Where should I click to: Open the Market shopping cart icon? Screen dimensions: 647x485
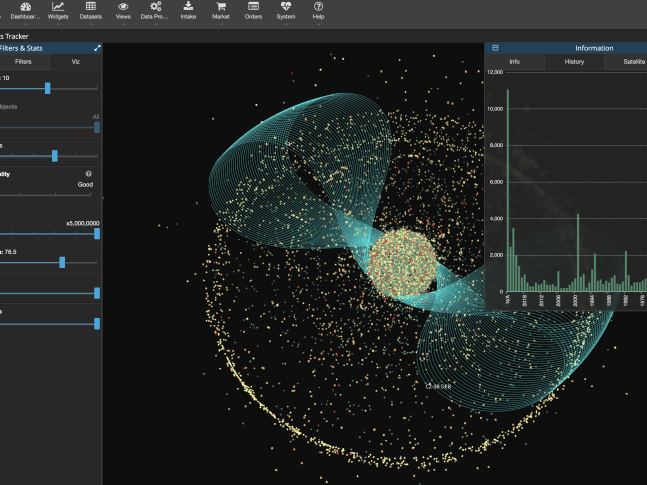(221, 7)
